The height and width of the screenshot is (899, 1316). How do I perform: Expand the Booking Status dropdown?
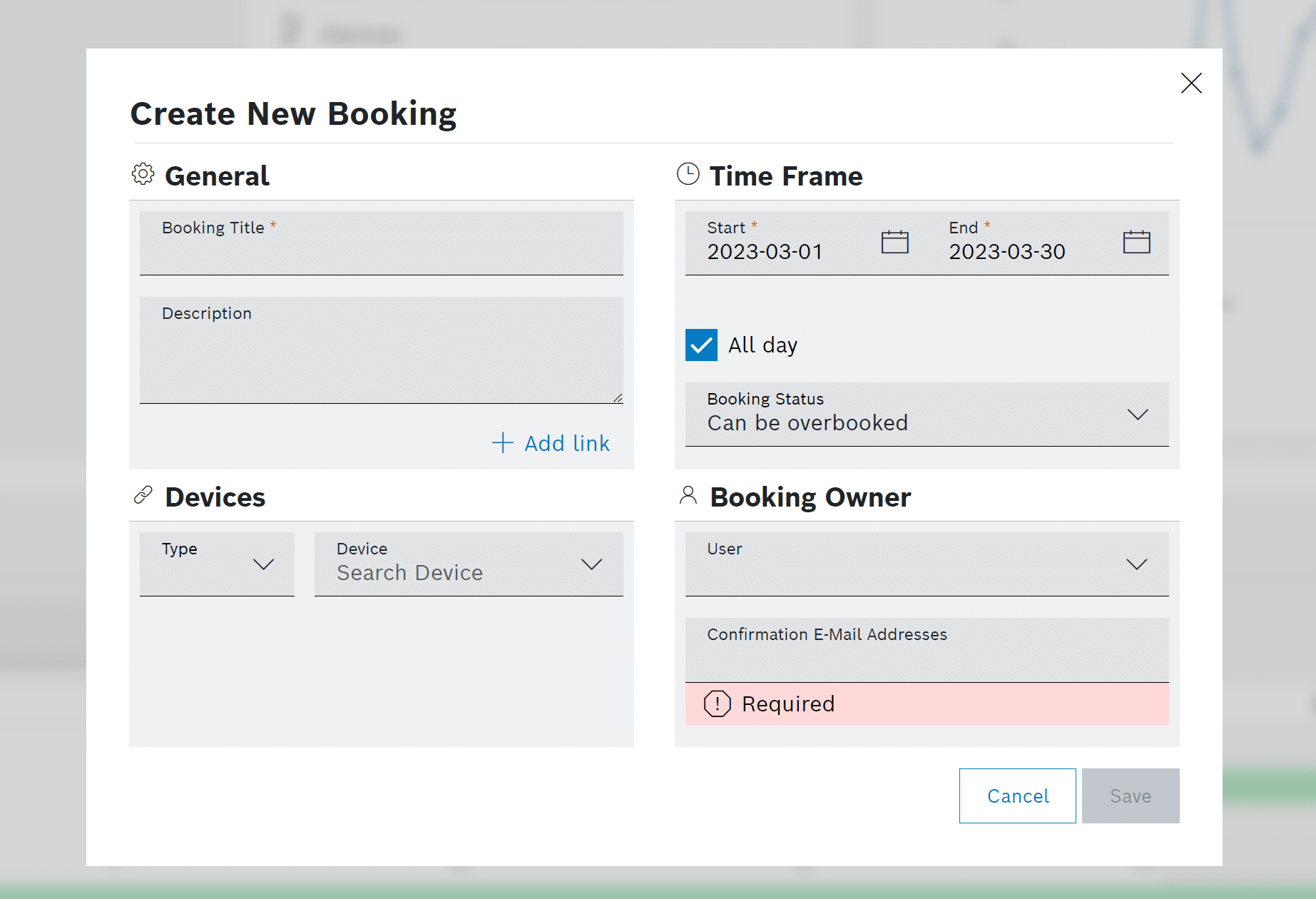tap(1137, 415)
